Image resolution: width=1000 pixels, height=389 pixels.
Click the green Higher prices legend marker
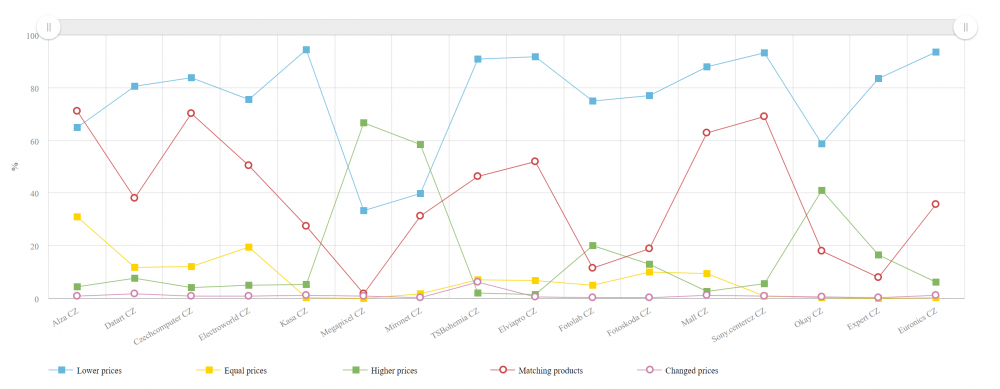pyautogui.click(x=355, y=370)
